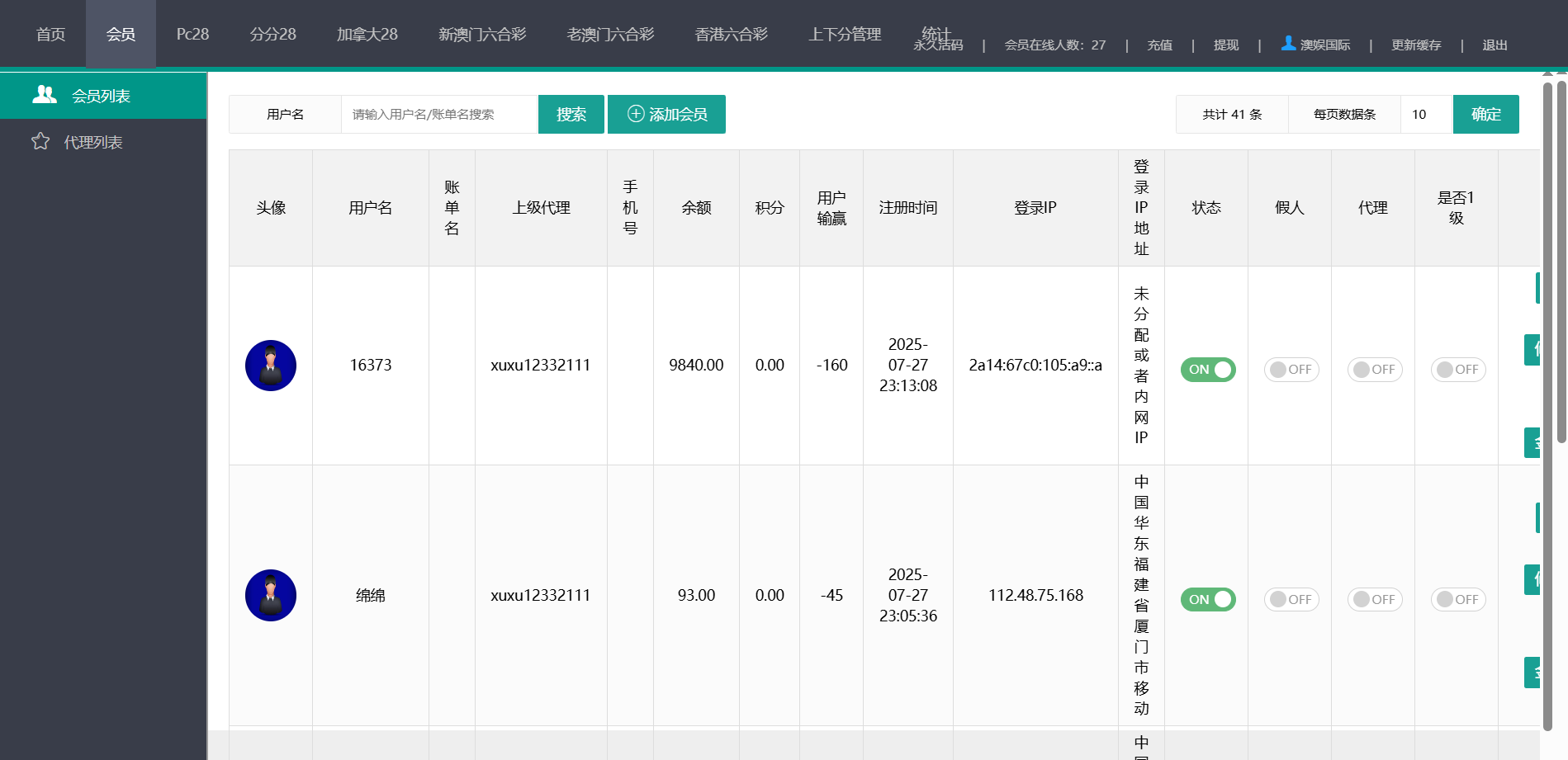Open the 上下分管理 menu
The image size is (1568, 760).
point(844,34)
